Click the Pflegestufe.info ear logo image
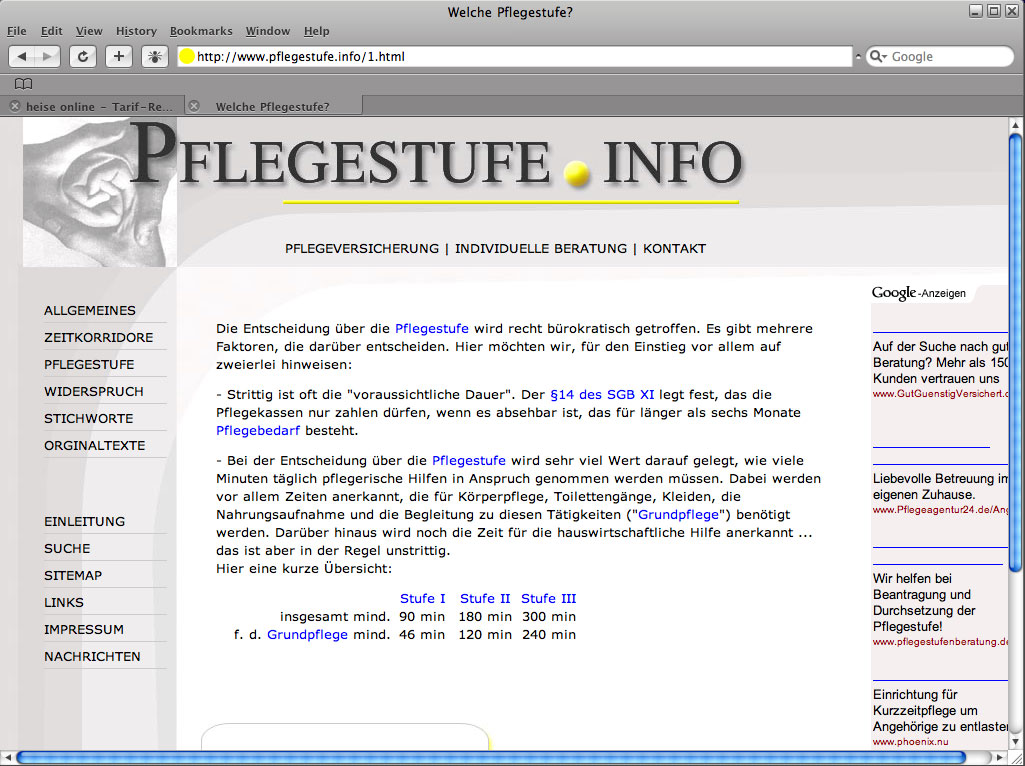The image size is (1025, 766). (x=100, y=193)
